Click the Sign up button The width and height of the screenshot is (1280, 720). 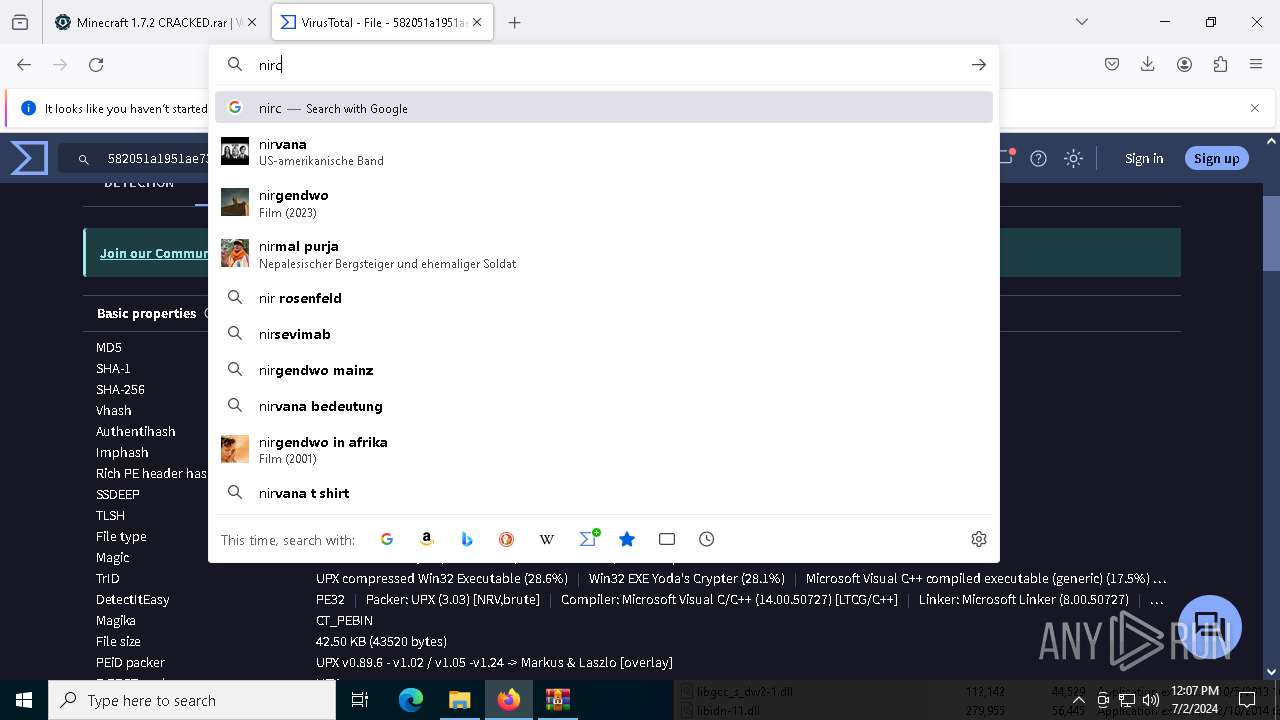[x=1216, y=158]
